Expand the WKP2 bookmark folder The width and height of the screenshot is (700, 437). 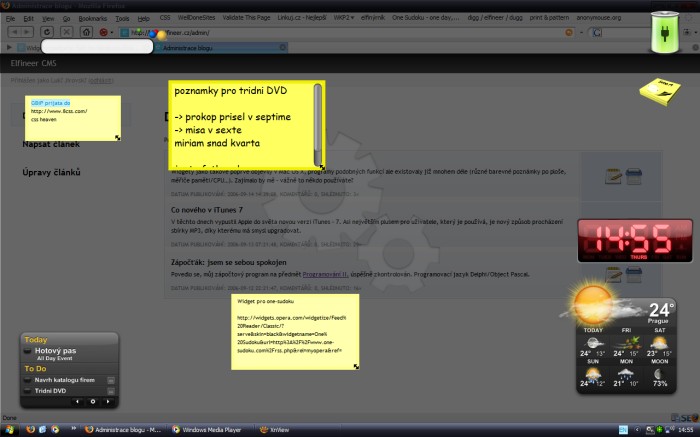click(x=344, y=18)
